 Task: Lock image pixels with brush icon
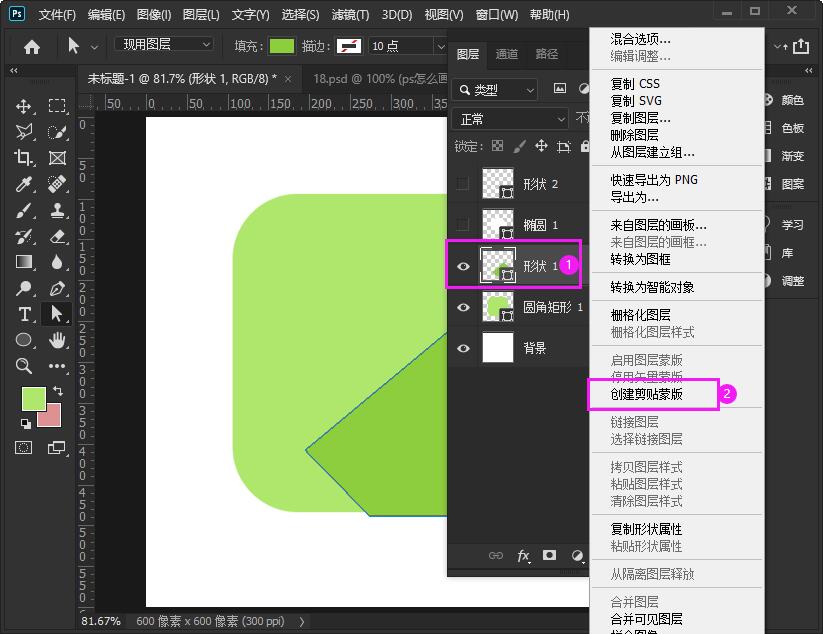(x=520, y=146)
